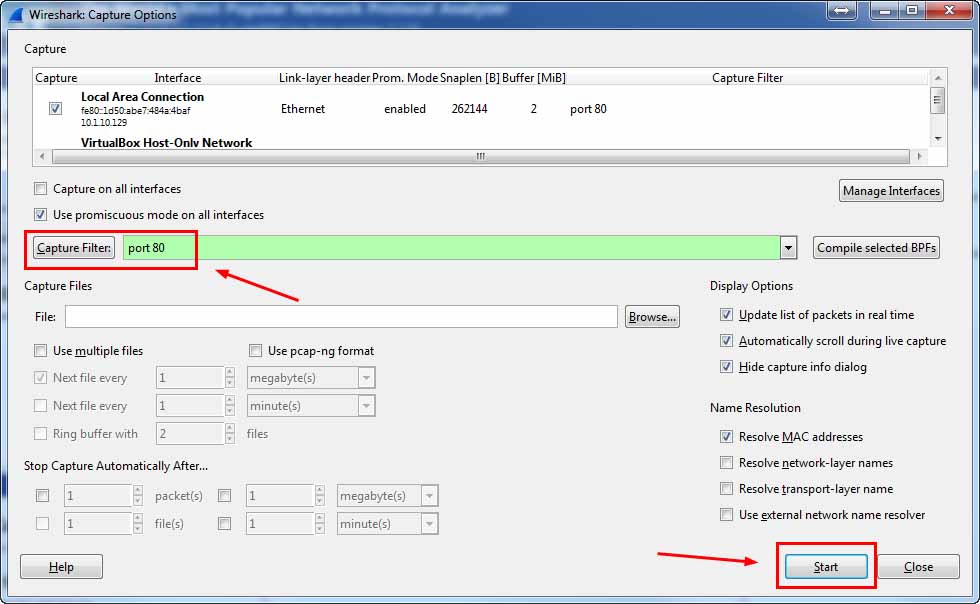
Task: Select the VirtualBox Host-Only Network interface row
Action: pos(166,143)
